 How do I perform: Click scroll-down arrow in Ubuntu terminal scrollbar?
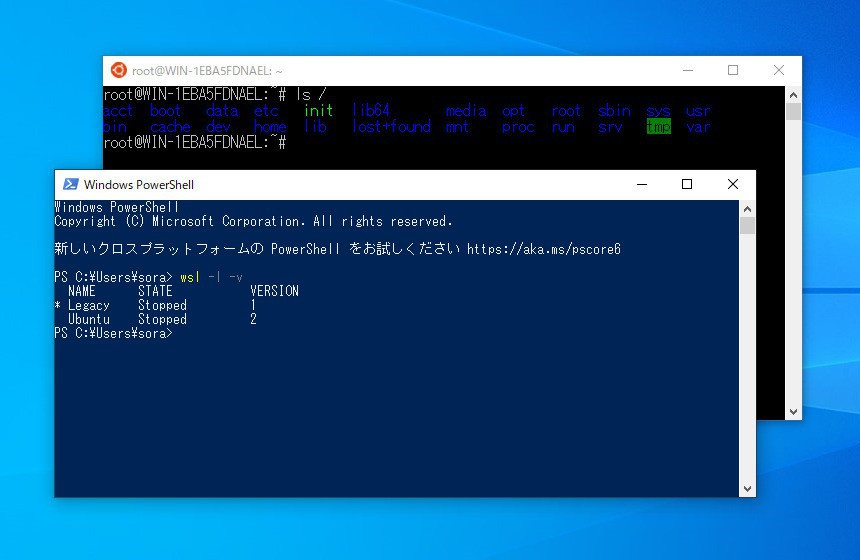click(x=793, y=412)
